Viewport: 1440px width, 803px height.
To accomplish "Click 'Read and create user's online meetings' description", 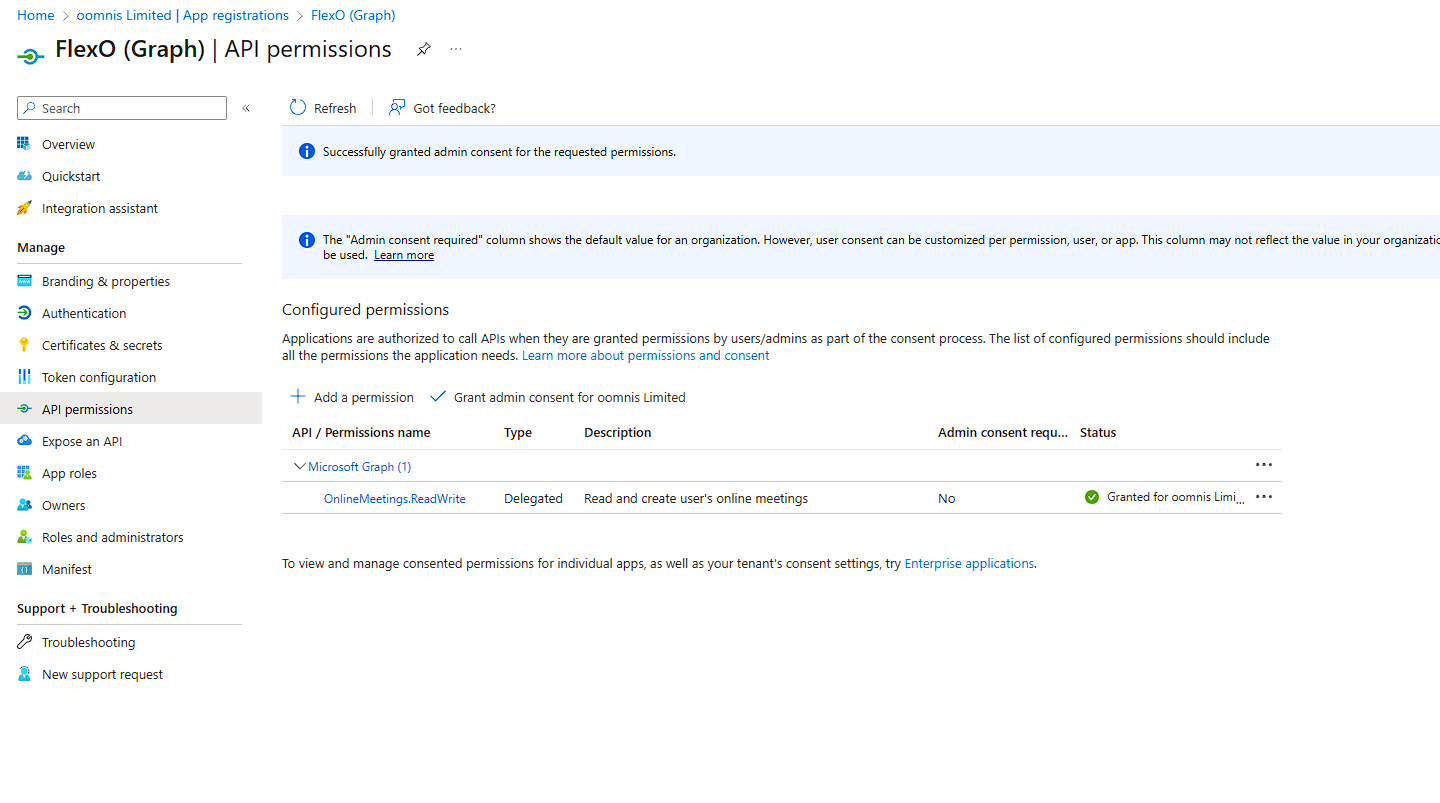I will (696, 498).
